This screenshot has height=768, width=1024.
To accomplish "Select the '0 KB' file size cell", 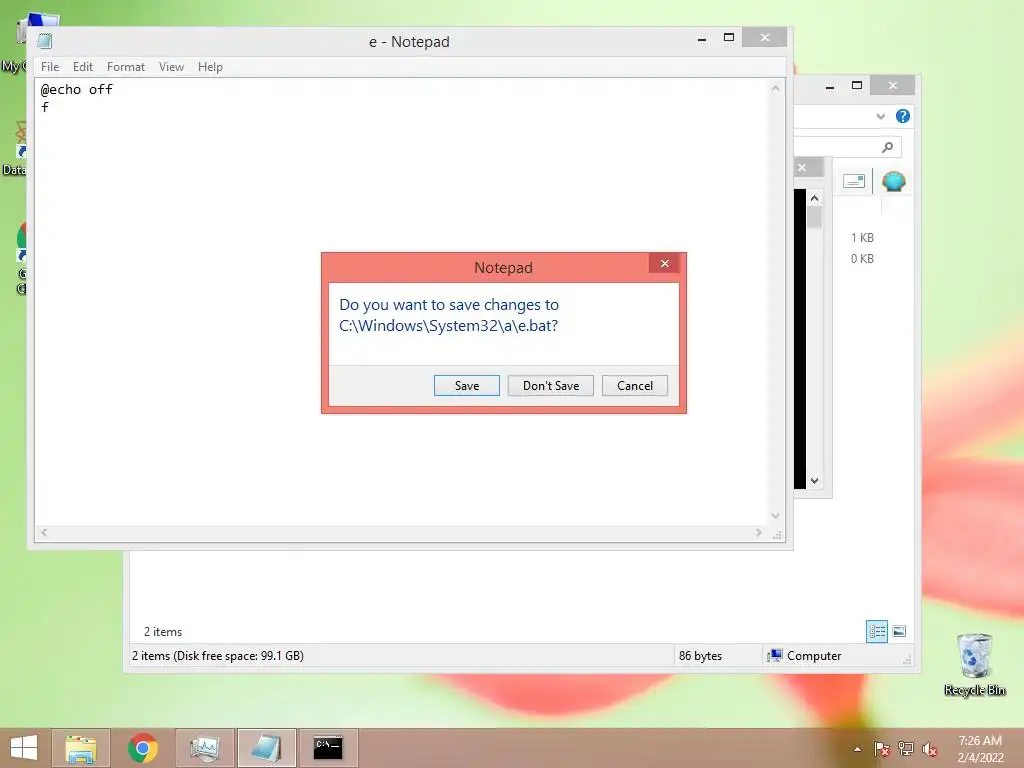I will 862,259.
